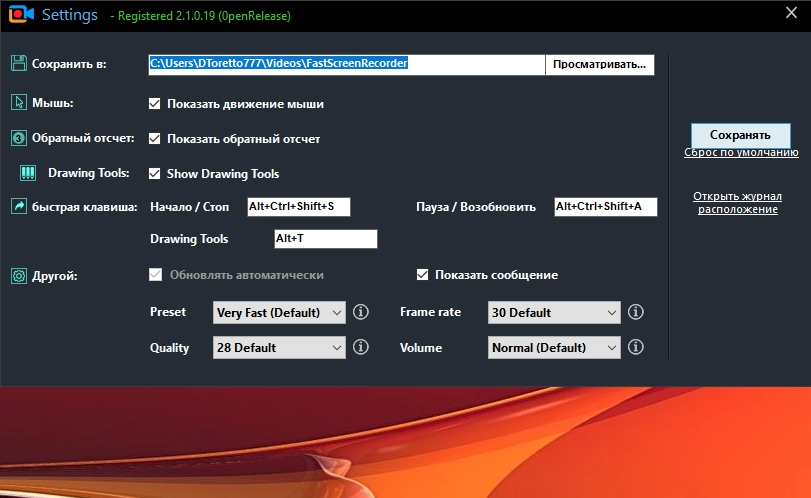
Task: Click the Settings title text
Action: (x=70, y=15)
